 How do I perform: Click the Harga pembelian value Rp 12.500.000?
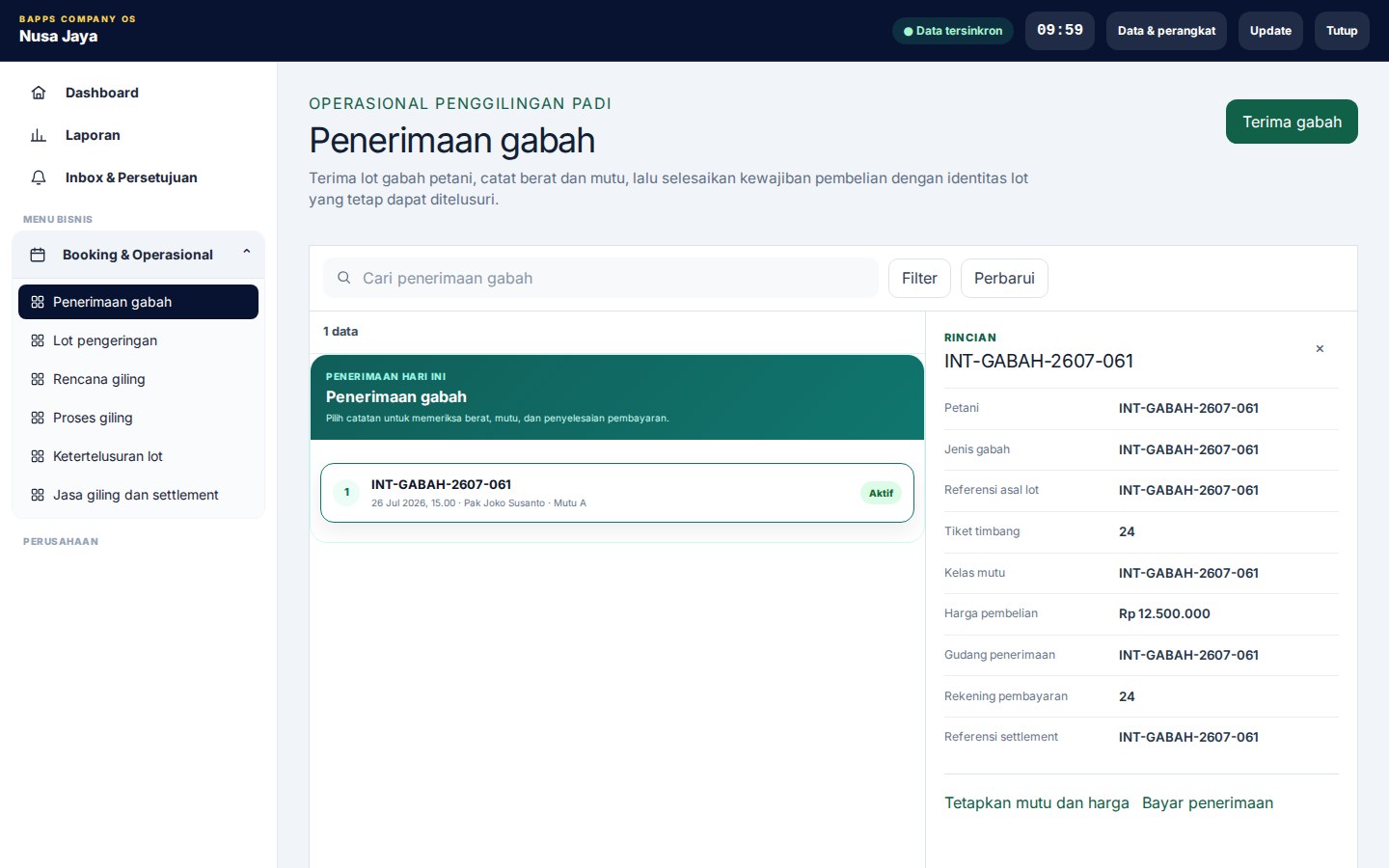click(x=1164, y=613)
